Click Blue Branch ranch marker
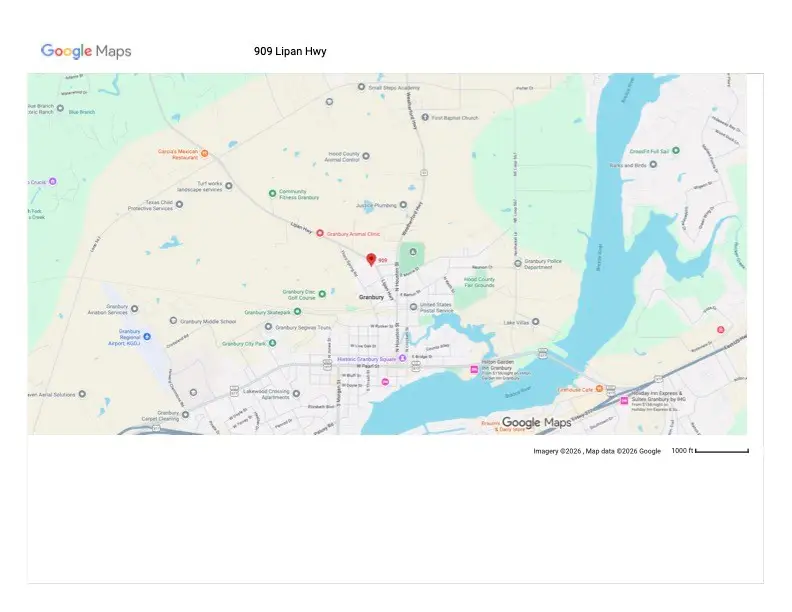Viewport: 792px width, 612px height. [60, 108]
